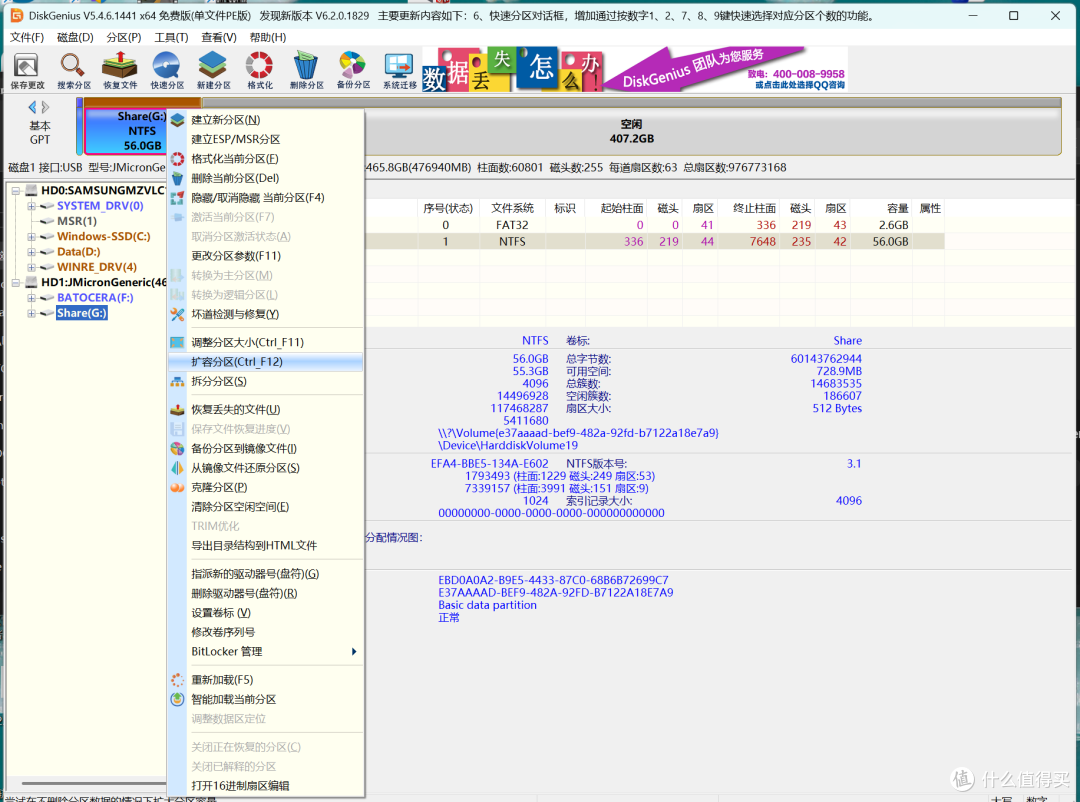Choose 更改分区参数(F11) from context menu
1080x802 pixels.
266,256
